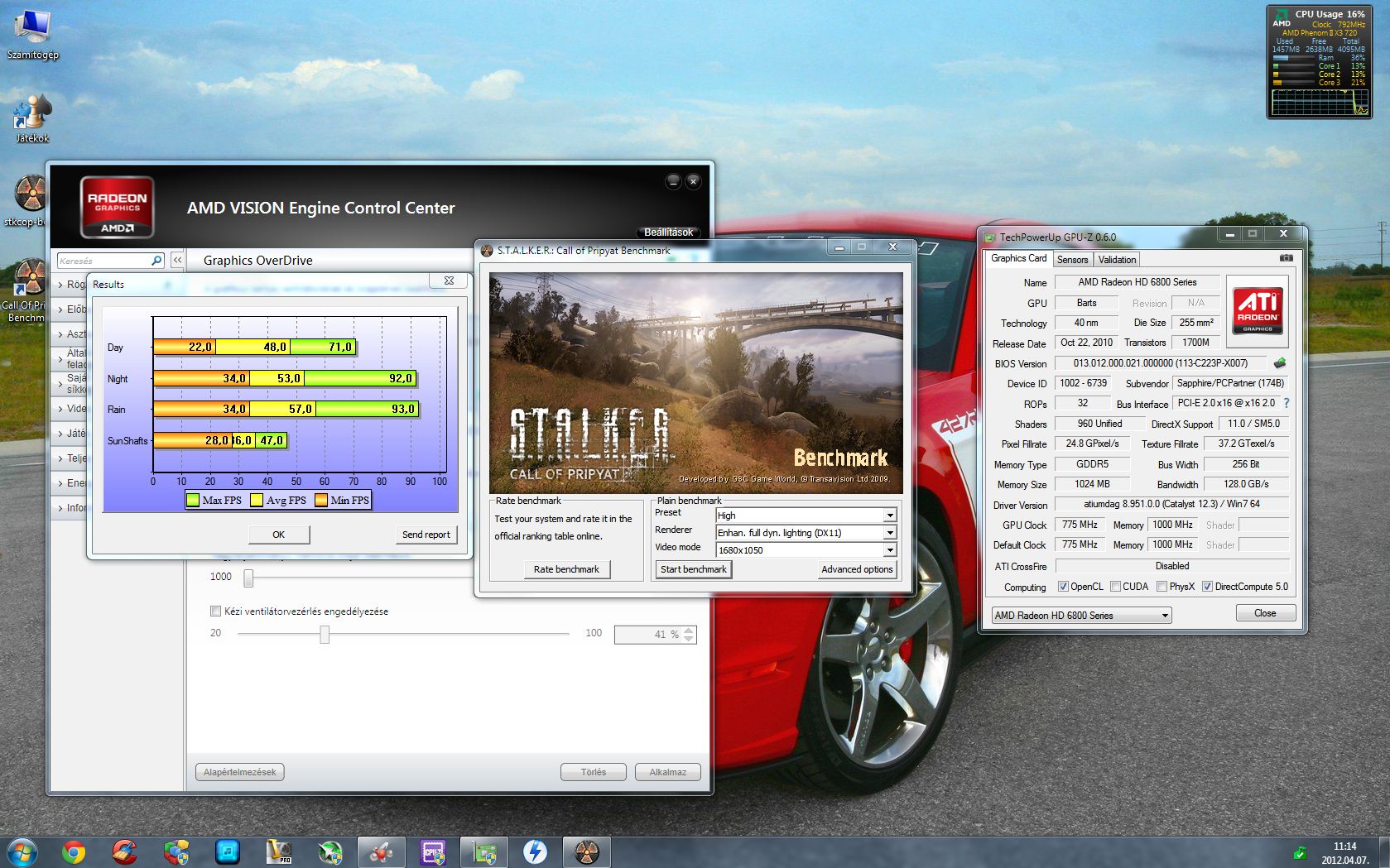Toggle the DirectCompute 5.0 checkbox
This screenshot has height=868, width=1390.
[1207, 587]
